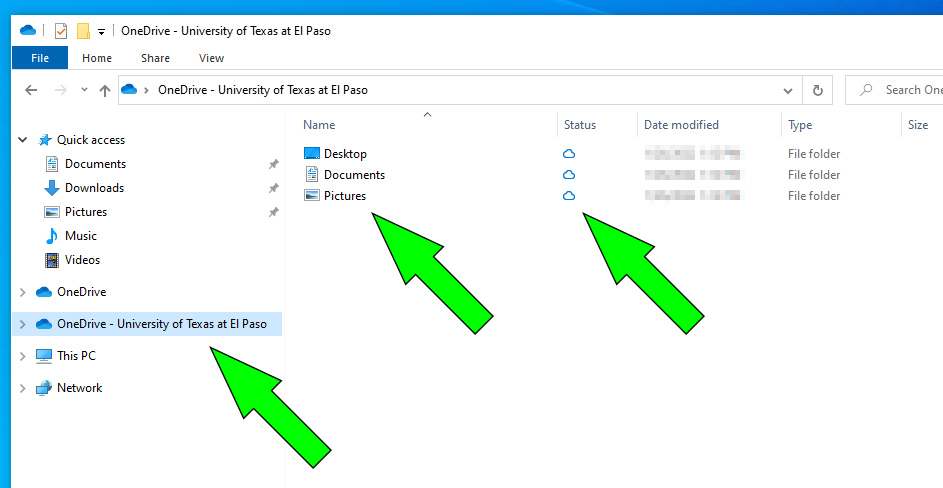Open the File menu
The width and height of the screenshot is (943, 488).
pyautogui.click(x=40, y=58)
